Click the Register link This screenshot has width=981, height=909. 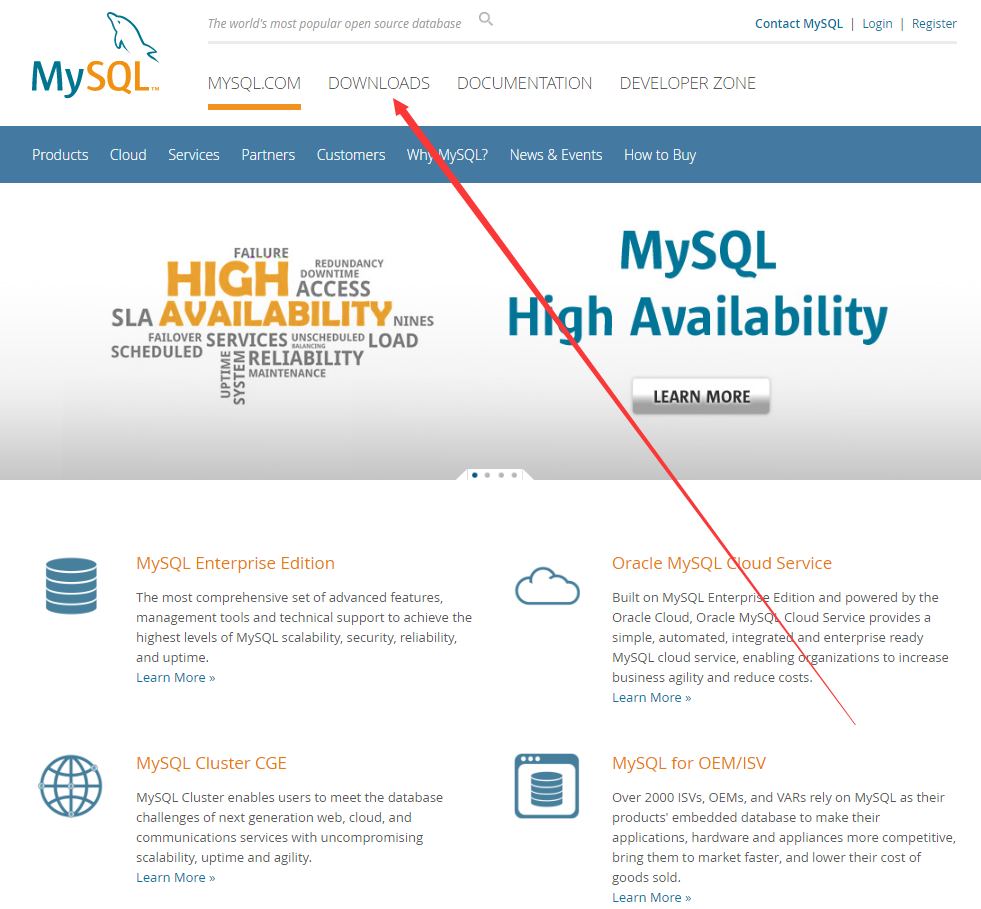point(934,24)
